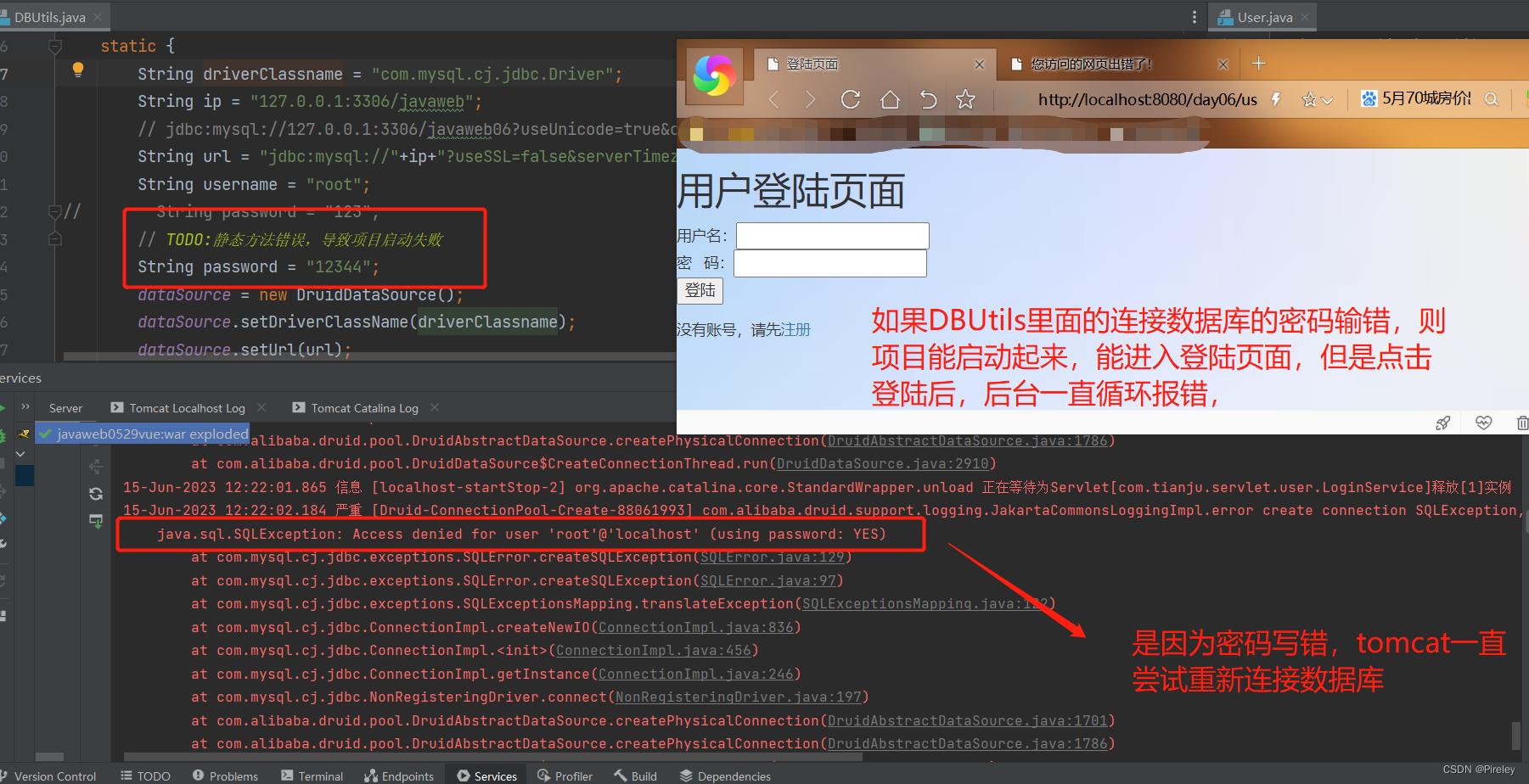Click the bookmark star in the address bar
The width and height of the screenshot is (1529, 784).
(x=1309, y=100)
